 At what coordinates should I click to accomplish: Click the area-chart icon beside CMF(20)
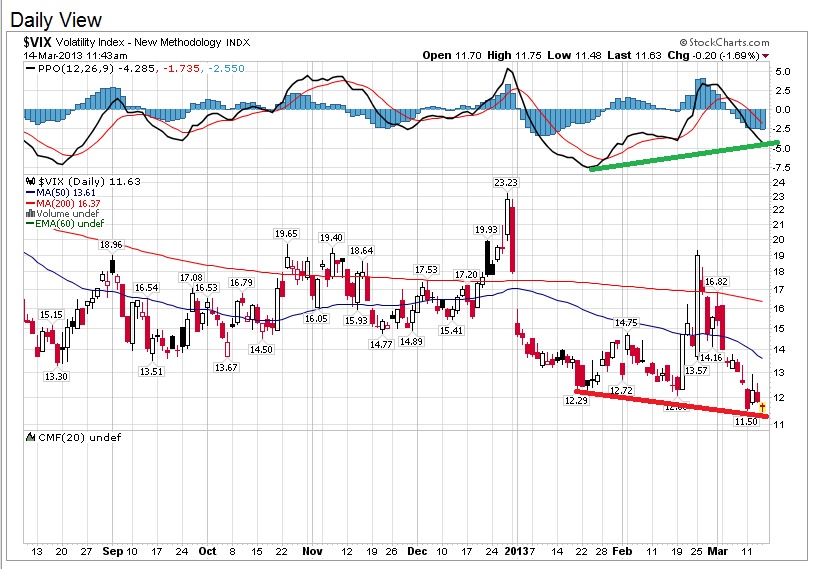click(x=30, y=437)
